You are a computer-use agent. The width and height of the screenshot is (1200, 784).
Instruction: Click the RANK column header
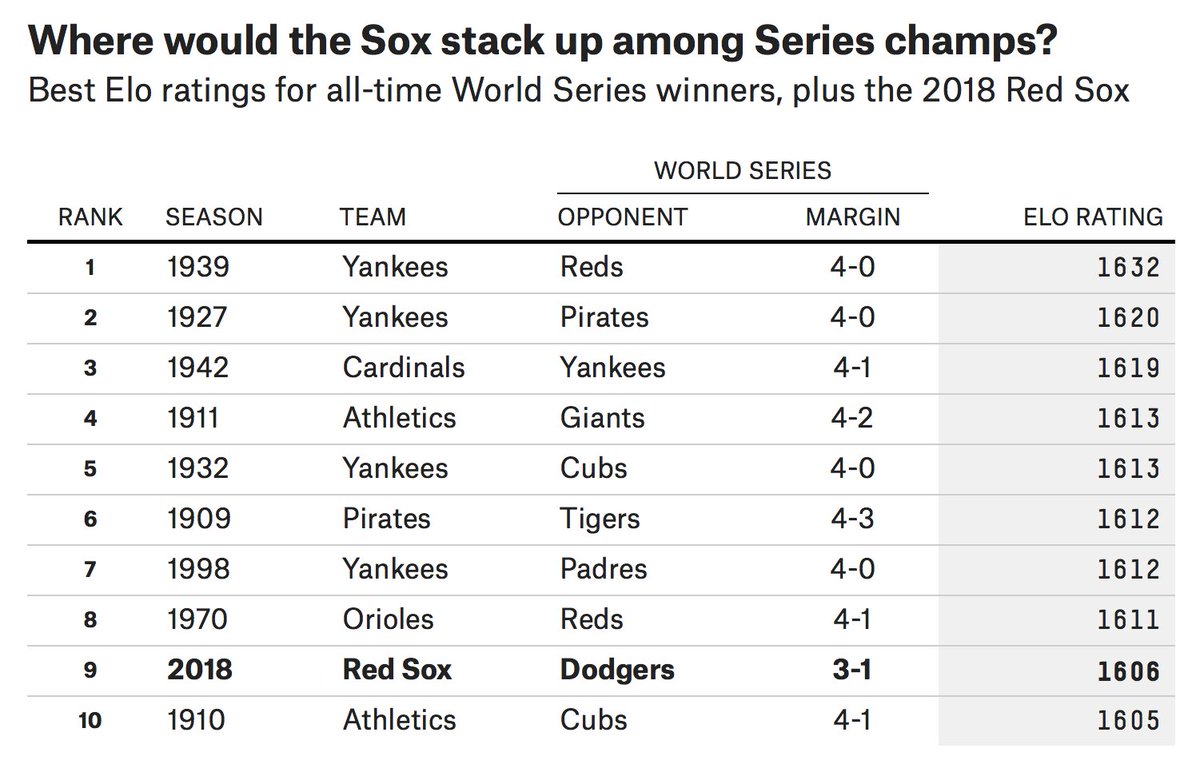click(90, 216)
